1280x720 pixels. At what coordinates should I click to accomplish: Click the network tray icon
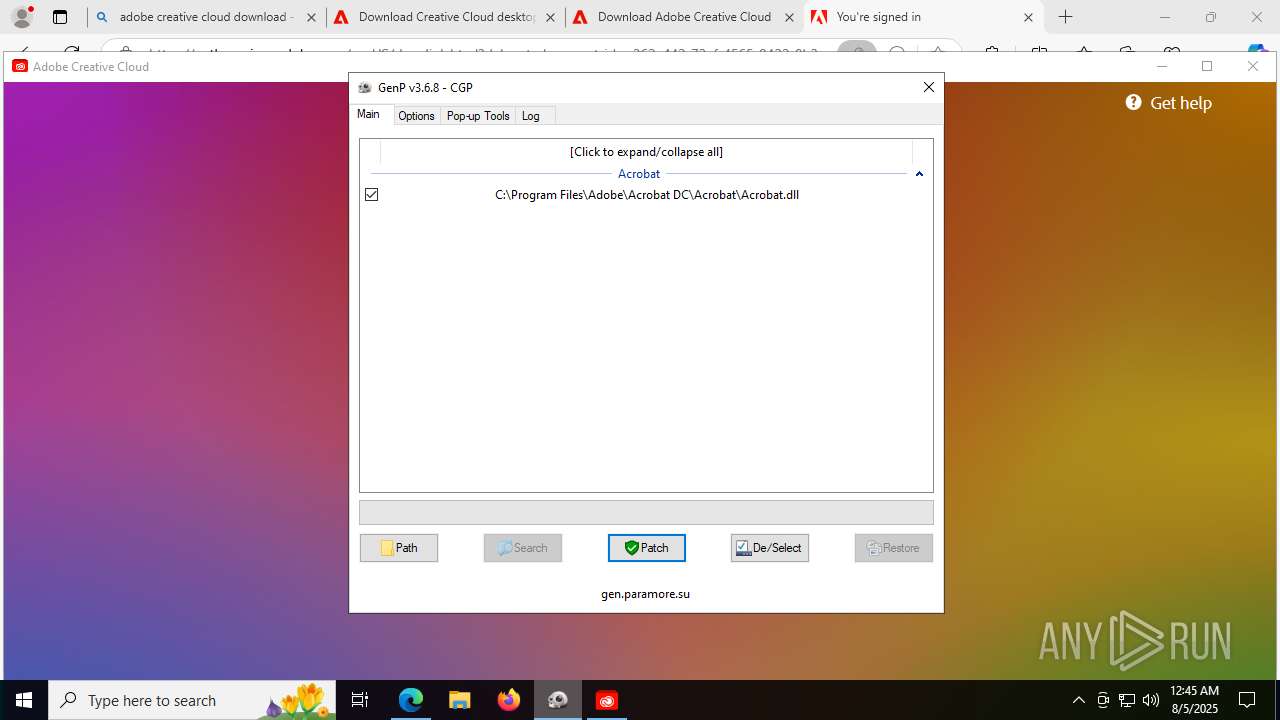(x=1127, y=700)
